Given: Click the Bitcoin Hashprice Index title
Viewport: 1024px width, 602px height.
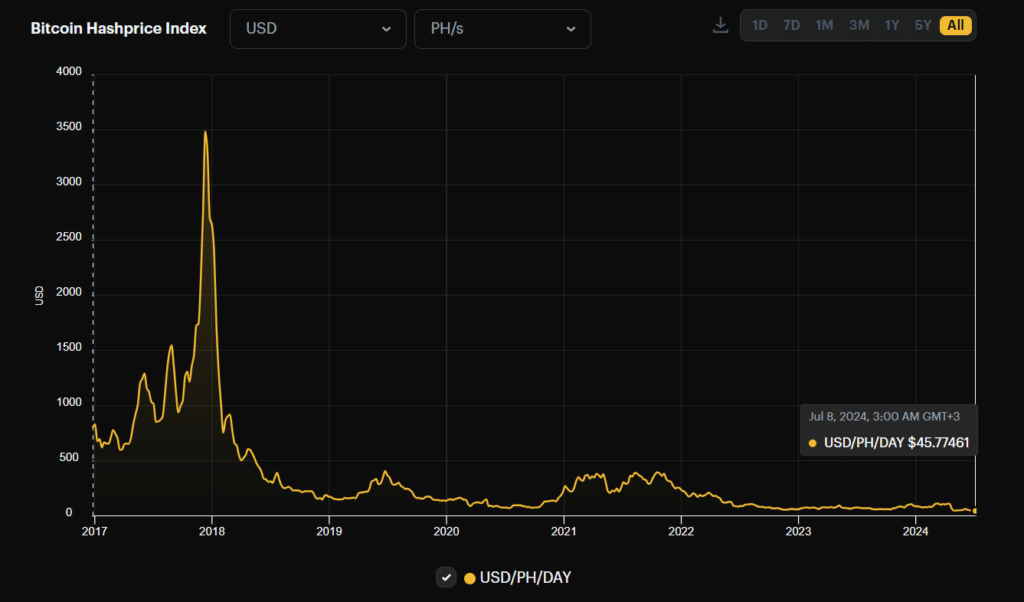Looking at the screenshot, I should [119, 29].
